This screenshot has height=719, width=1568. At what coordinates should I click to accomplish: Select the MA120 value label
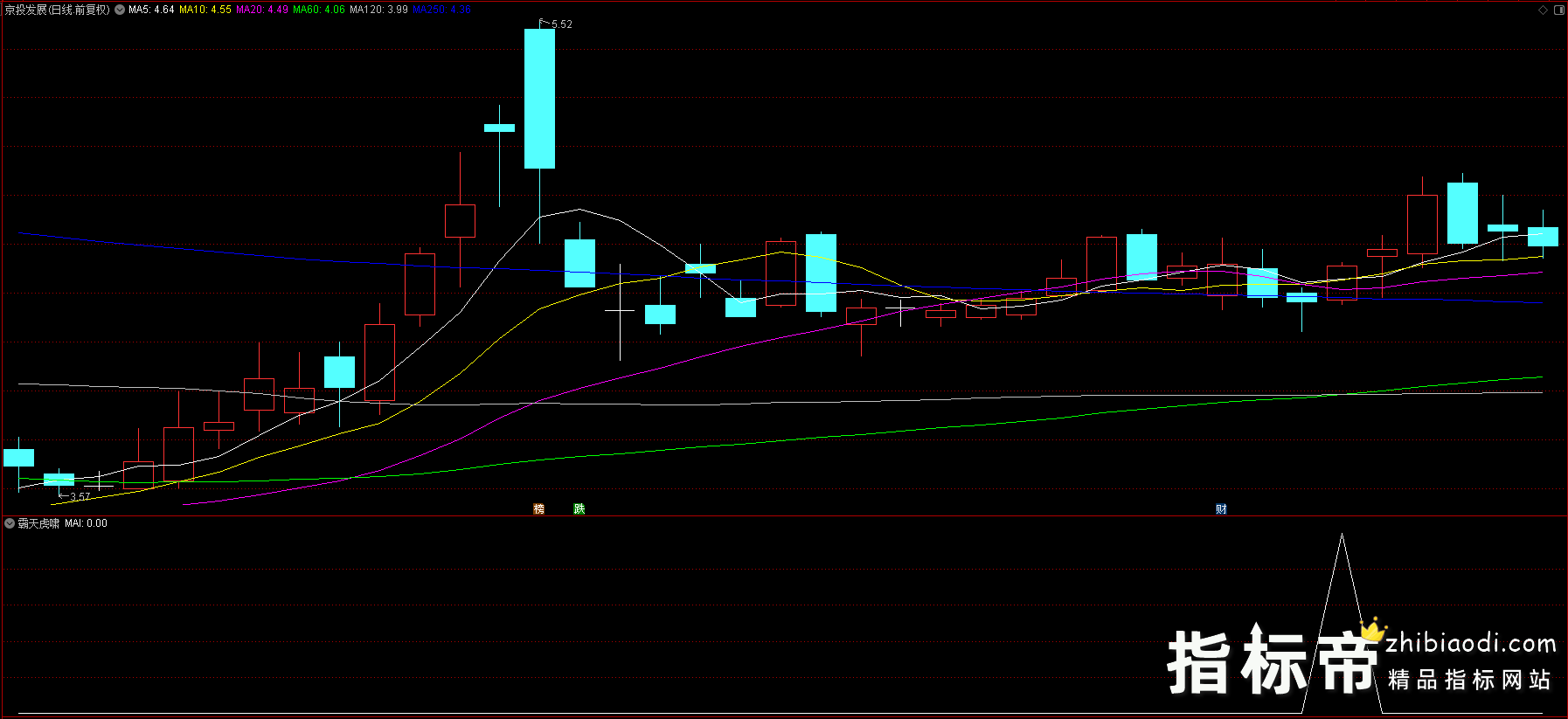click(378, 10)
